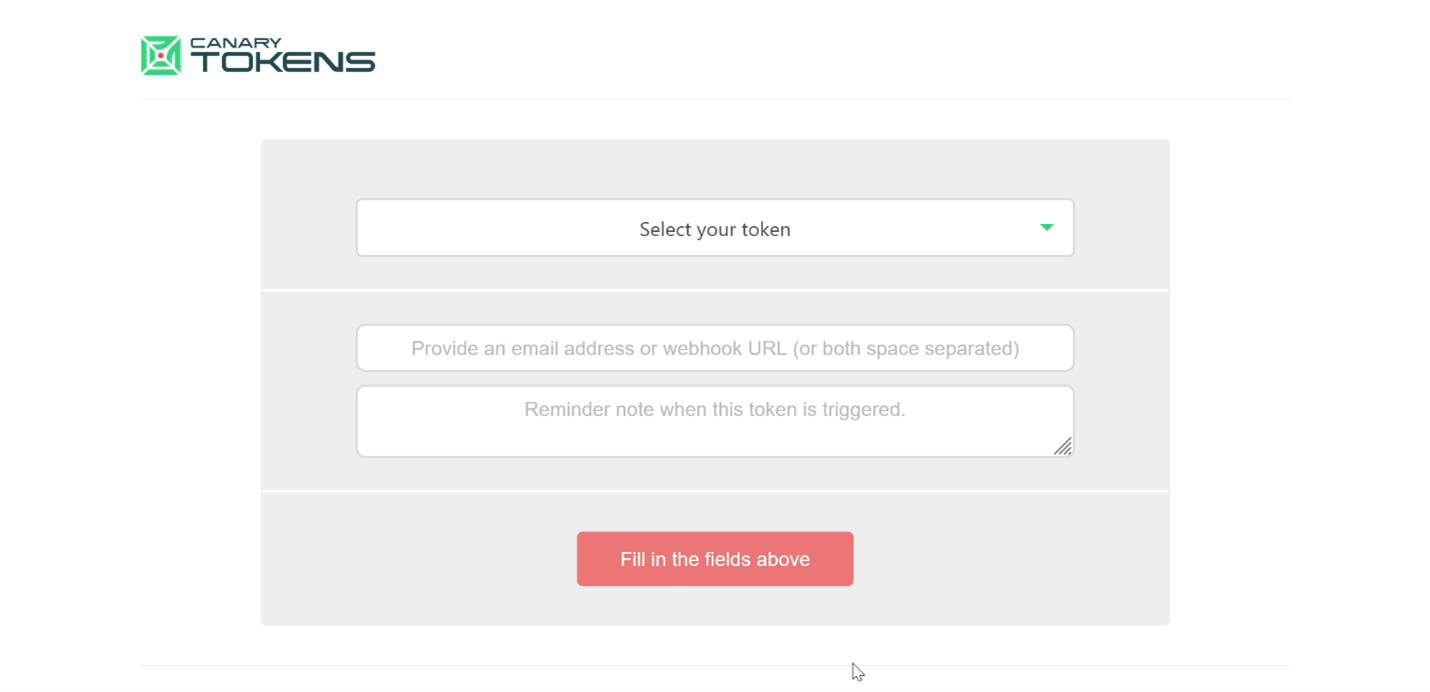Click the green Canarytokens logo icon

click(x=160, y=56)
